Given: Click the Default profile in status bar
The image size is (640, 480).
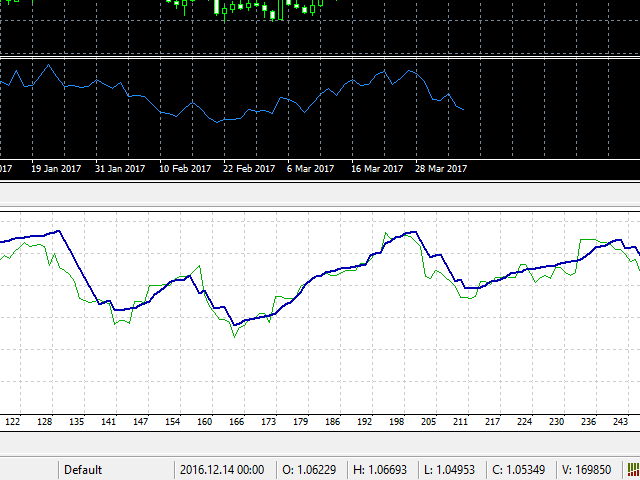Looking at the screenshot, I should click(84, 469).
